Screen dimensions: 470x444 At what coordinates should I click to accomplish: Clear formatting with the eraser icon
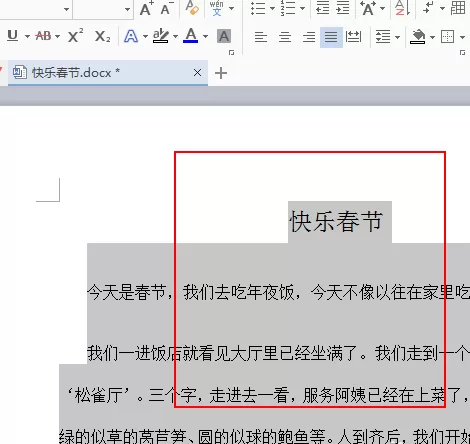pyautogui.click(x=192, y=8)
